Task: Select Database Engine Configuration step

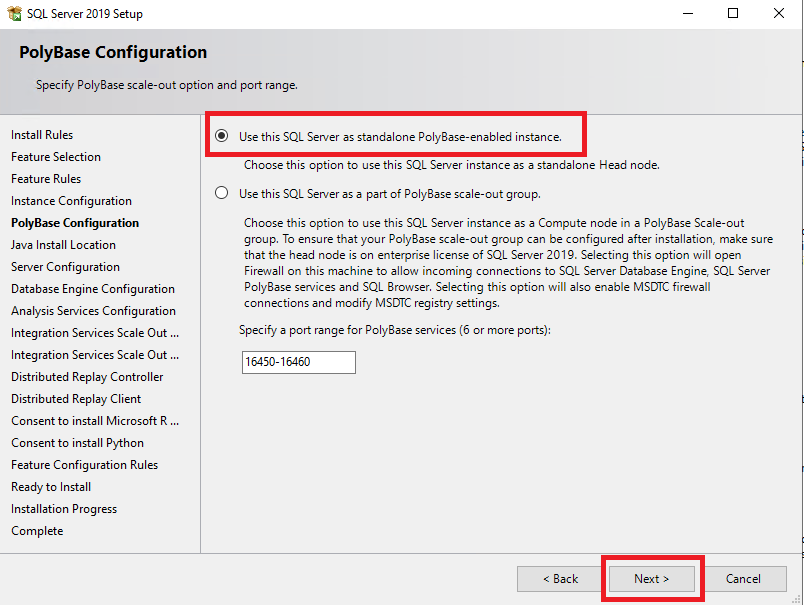Action: pyautogui.click(x=93, y=289)
